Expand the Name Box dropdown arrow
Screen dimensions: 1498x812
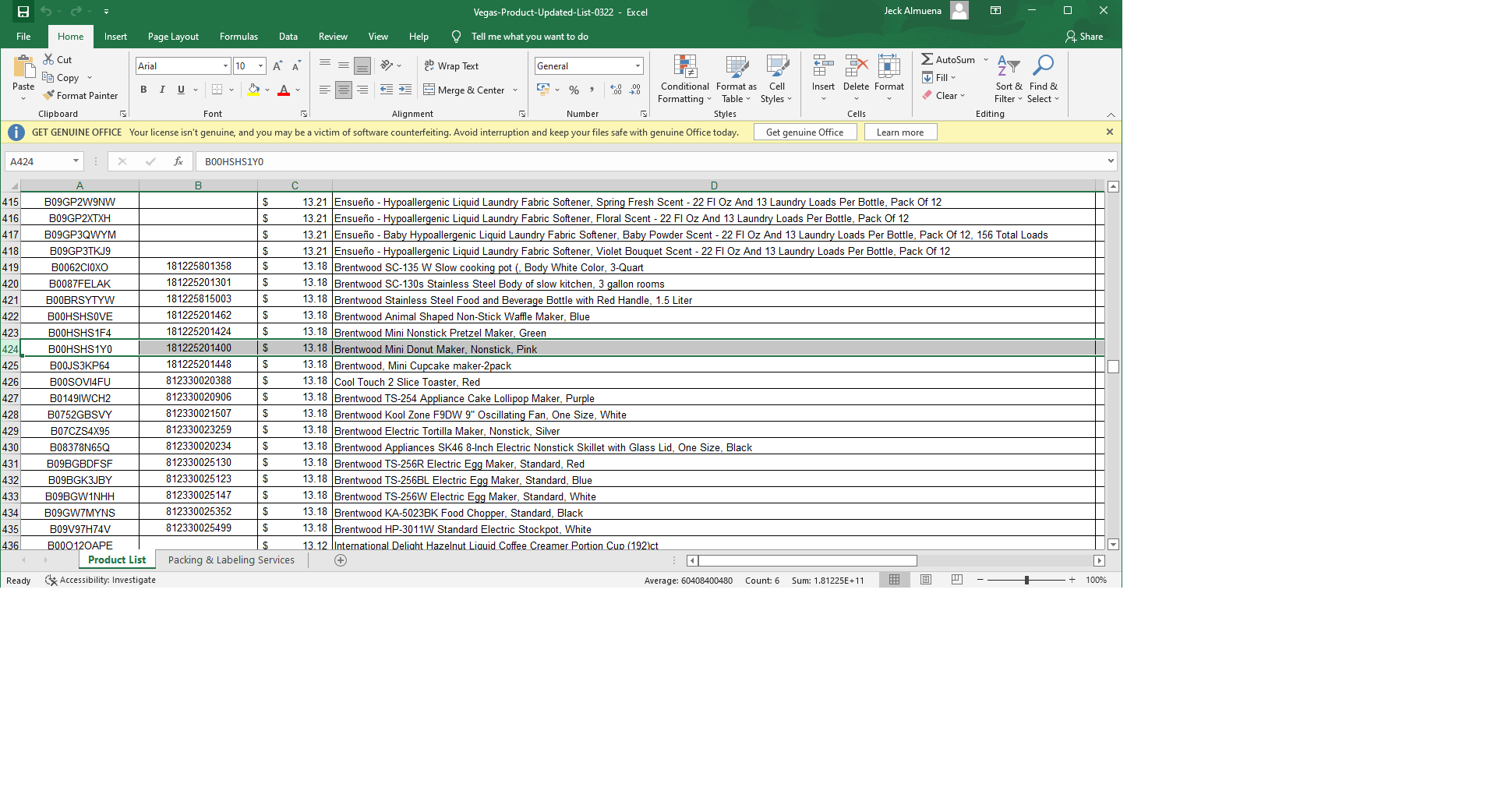pos(76,161)
